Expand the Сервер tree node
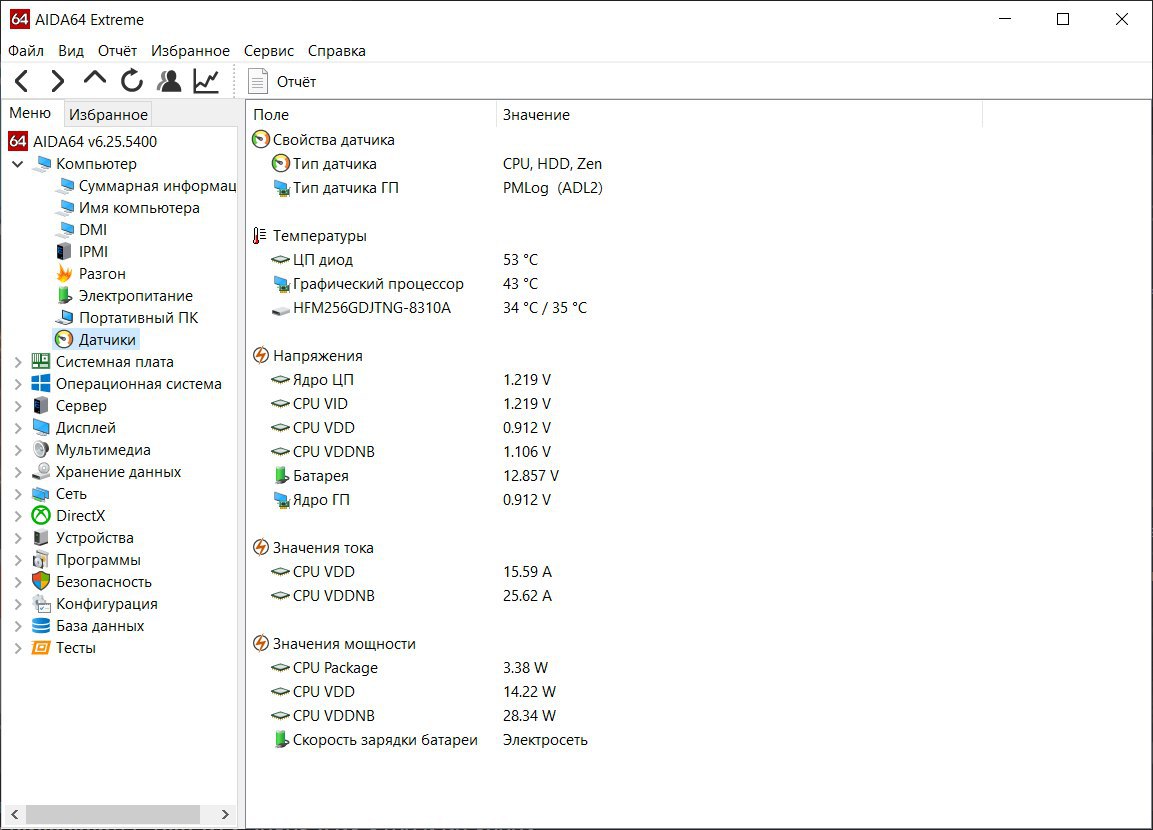 click(x=18, y=406)
